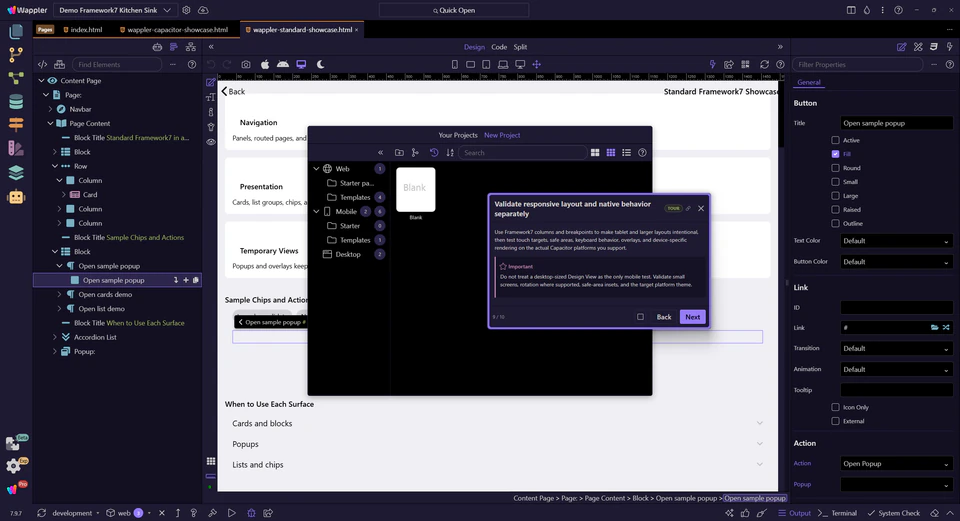This screenshot has width=960, height=521.
Task: Switch to Code view
Action: pos(499,47)
